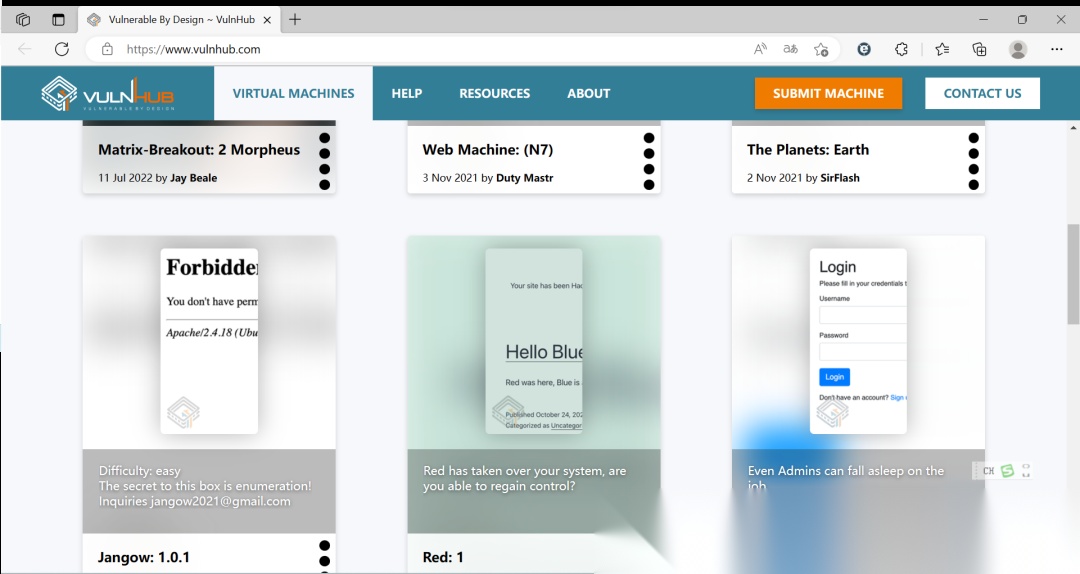This screenshot has width=1080, height=574.
Task: Open the Virtual Machines tab
Action: pyautogui.click(x=293, y=93)
